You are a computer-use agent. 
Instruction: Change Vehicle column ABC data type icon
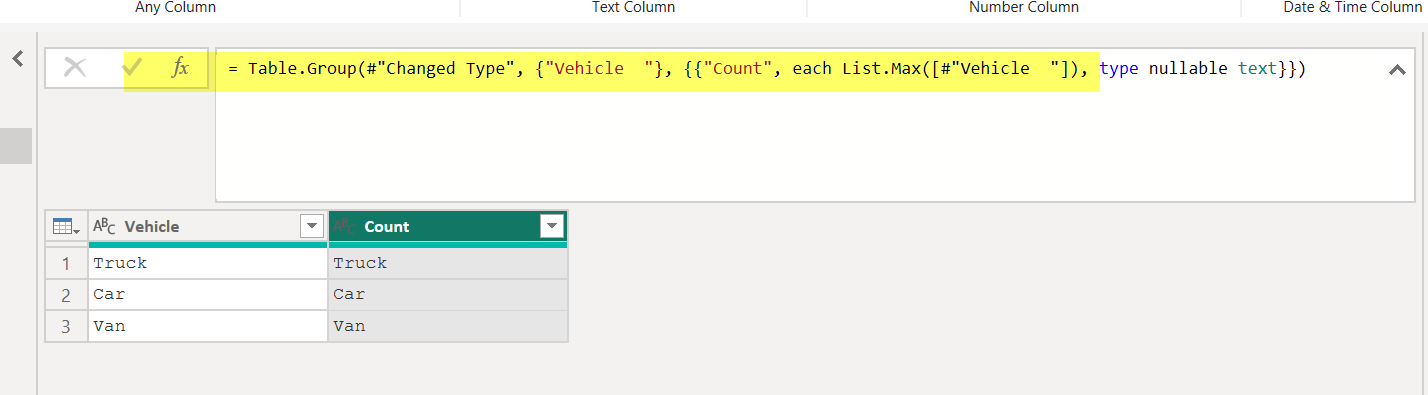(x=104, y=227)
